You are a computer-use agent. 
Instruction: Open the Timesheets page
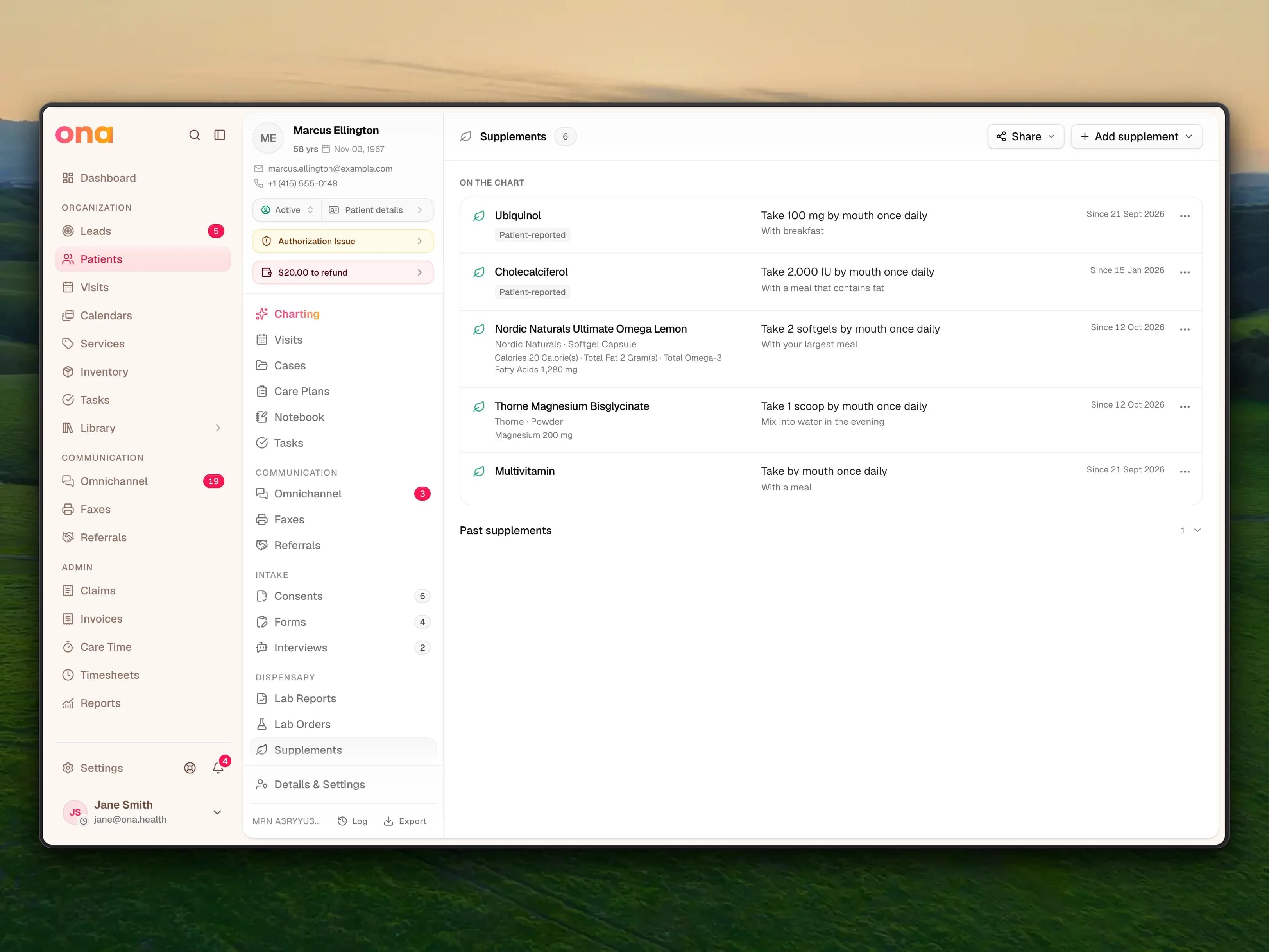143,675
